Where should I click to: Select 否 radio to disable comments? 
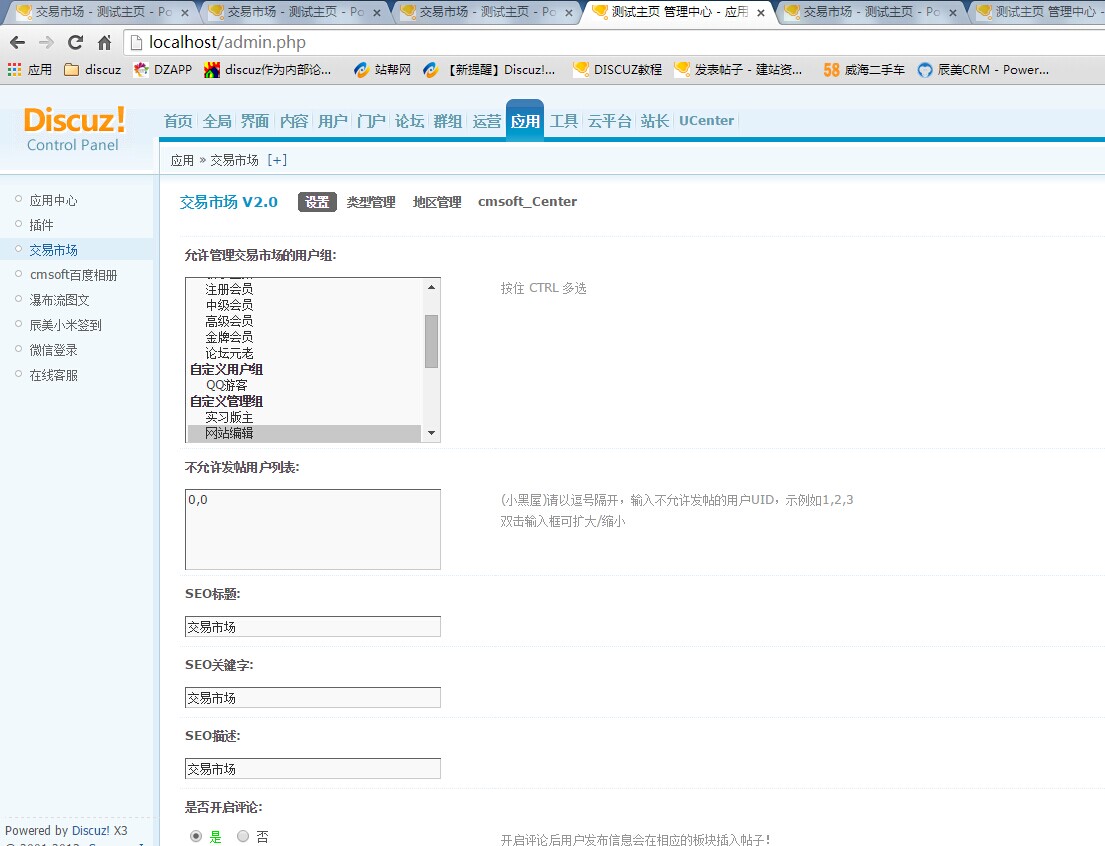[x=243, y=836]
